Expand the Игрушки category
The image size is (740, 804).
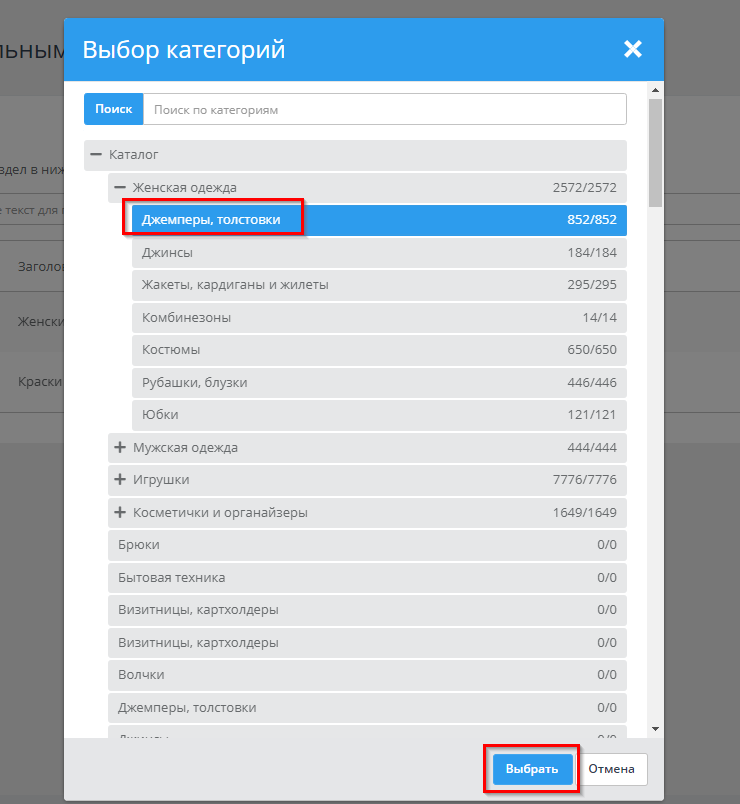[x=120, y=479]
